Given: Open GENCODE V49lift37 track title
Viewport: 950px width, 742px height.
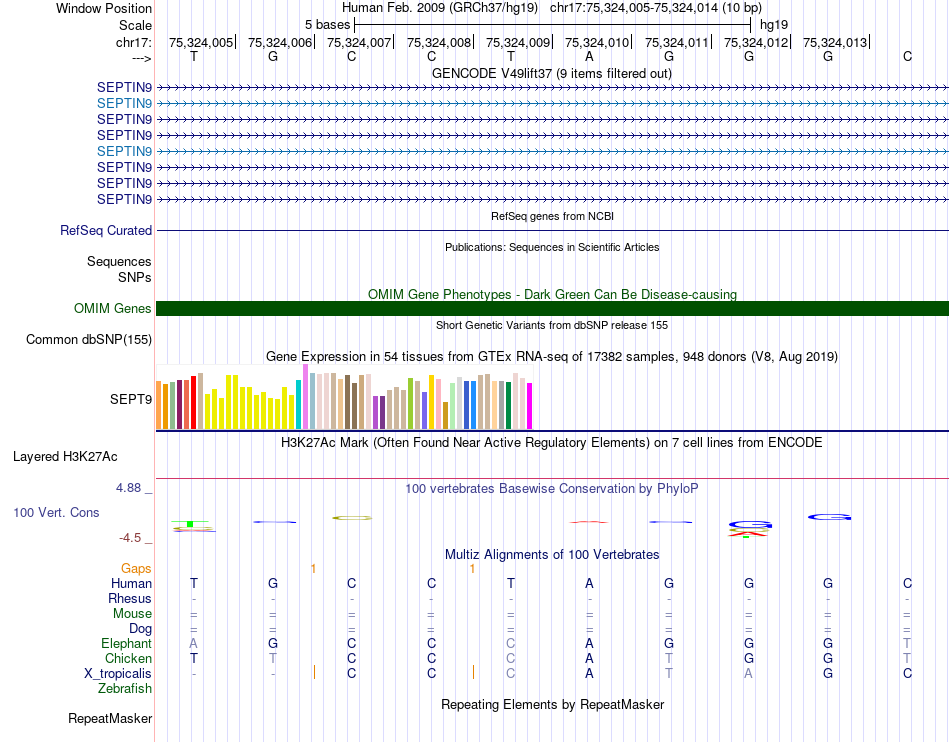Looking at the screenshot, I should click(x=551, y=73).
